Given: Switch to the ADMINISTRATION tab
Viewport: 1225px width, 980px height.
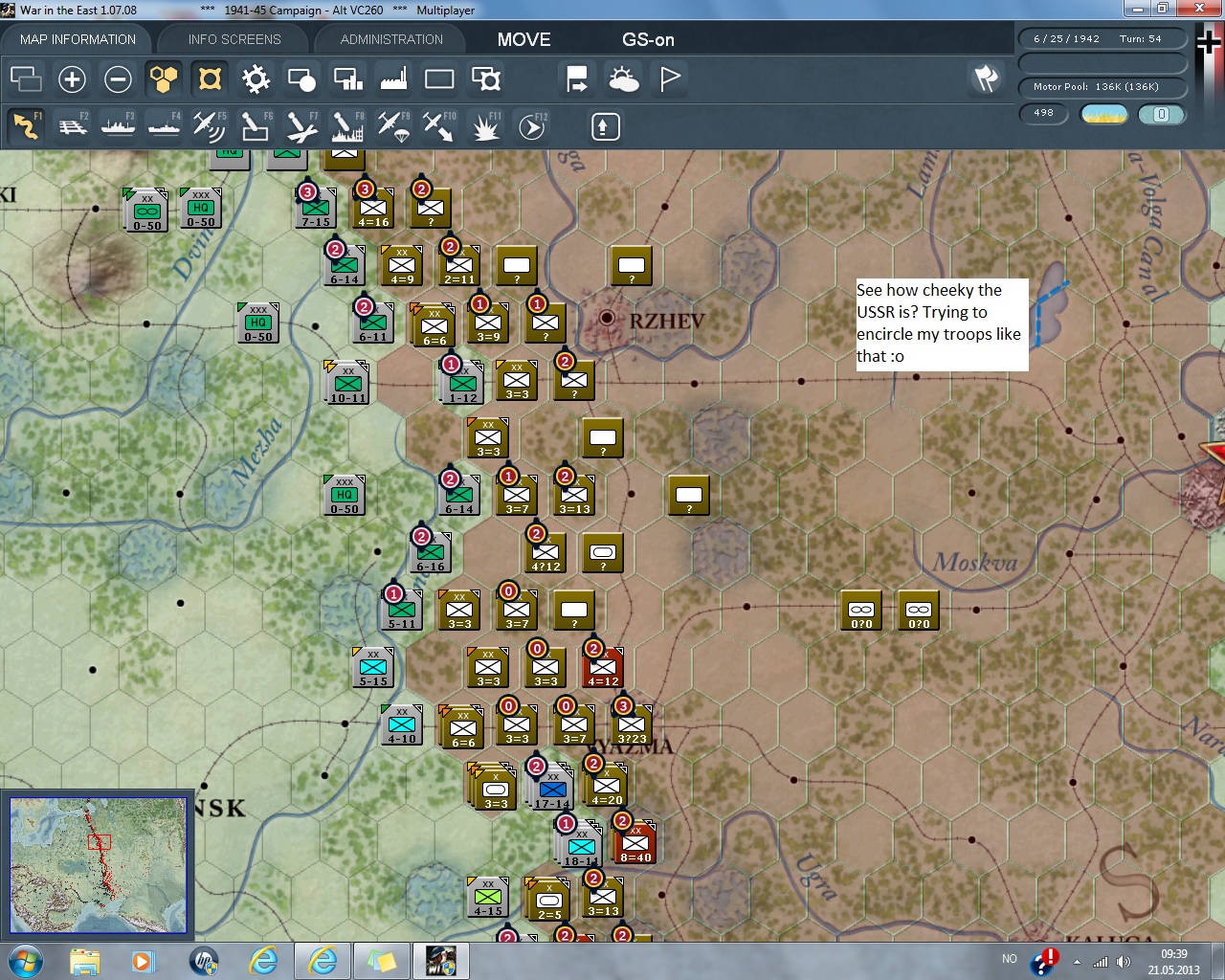Looking at the screenshot, I should pyautogui.click(x=391, y=39).
